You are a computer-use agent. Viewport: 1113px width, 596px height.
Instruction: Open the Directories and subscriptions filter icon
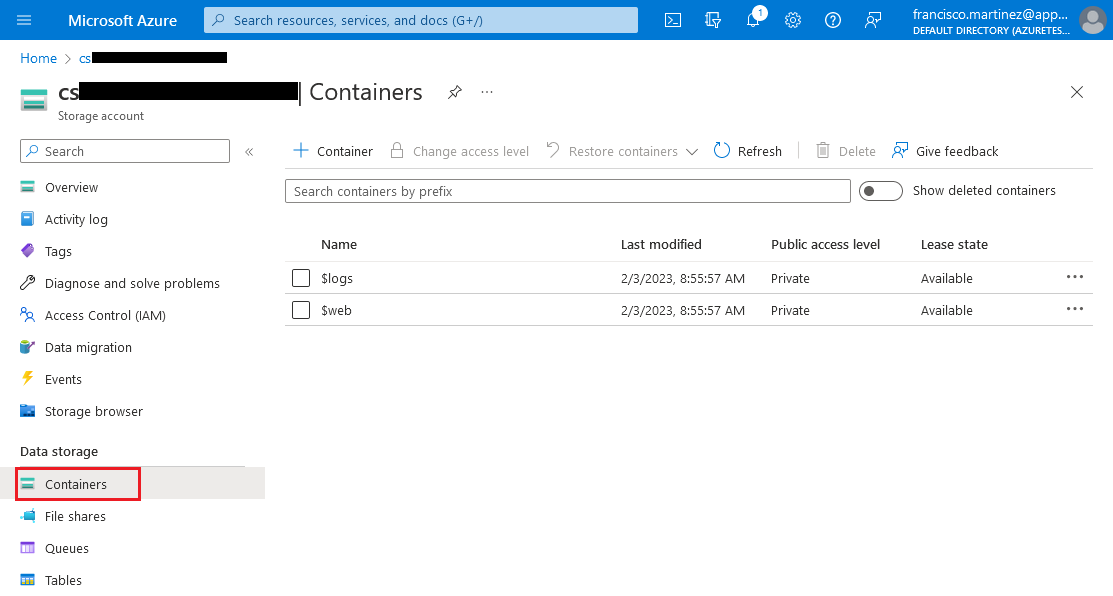click(713, 20)
